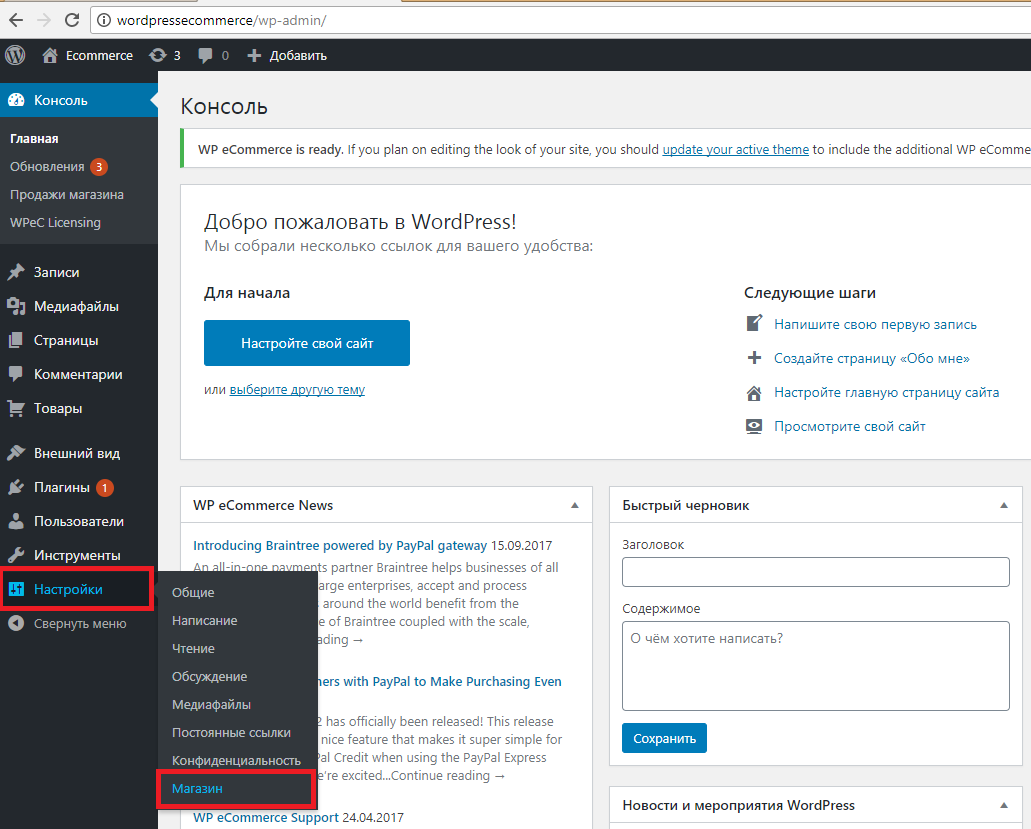Viewport: 1031px width, 829px height.
Task: Click the Сохранить draft button
Action: 664,738
